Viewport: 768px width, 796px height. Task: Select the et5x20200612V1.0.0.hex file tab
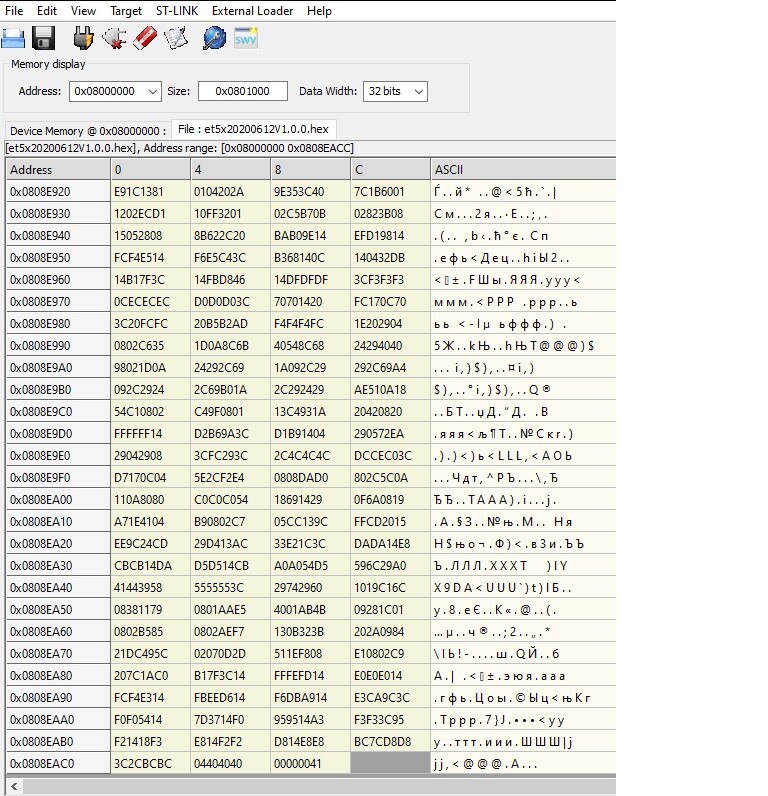coord(253,129)
